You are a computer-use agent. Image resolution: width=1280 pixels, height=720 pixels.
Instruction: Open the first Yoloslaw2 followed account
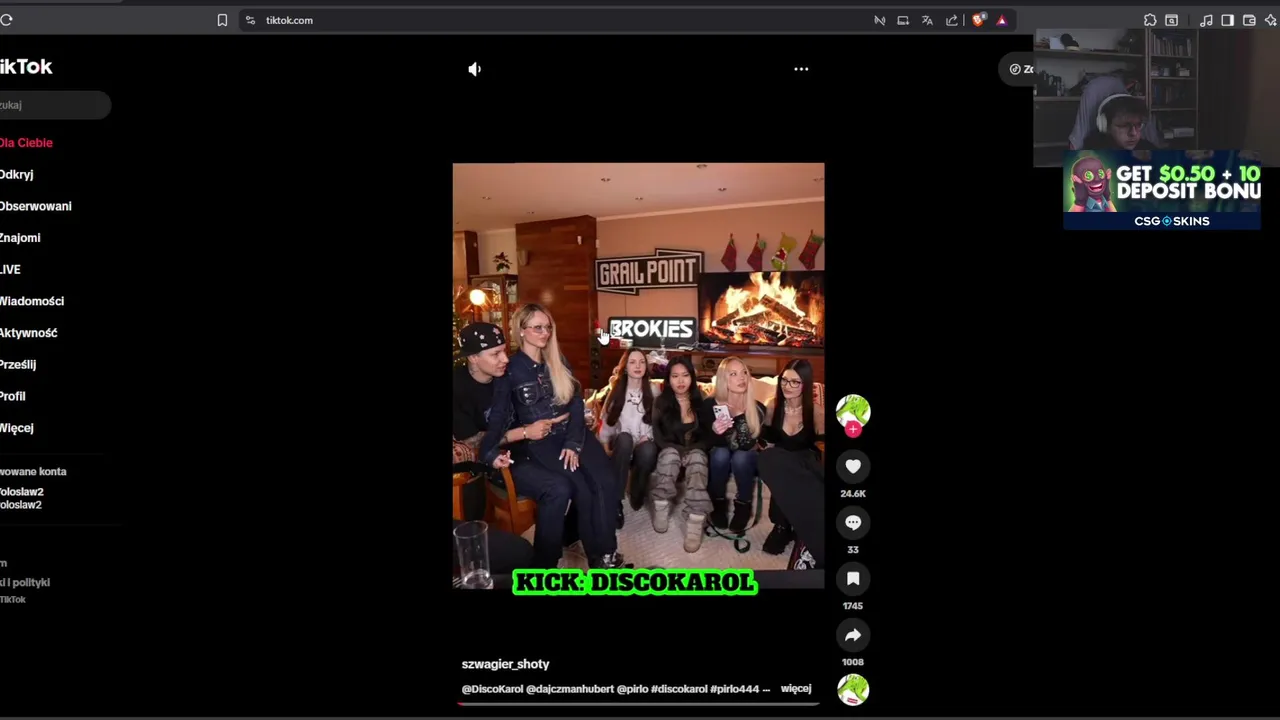pyautogui.click(x=22, y=492)
